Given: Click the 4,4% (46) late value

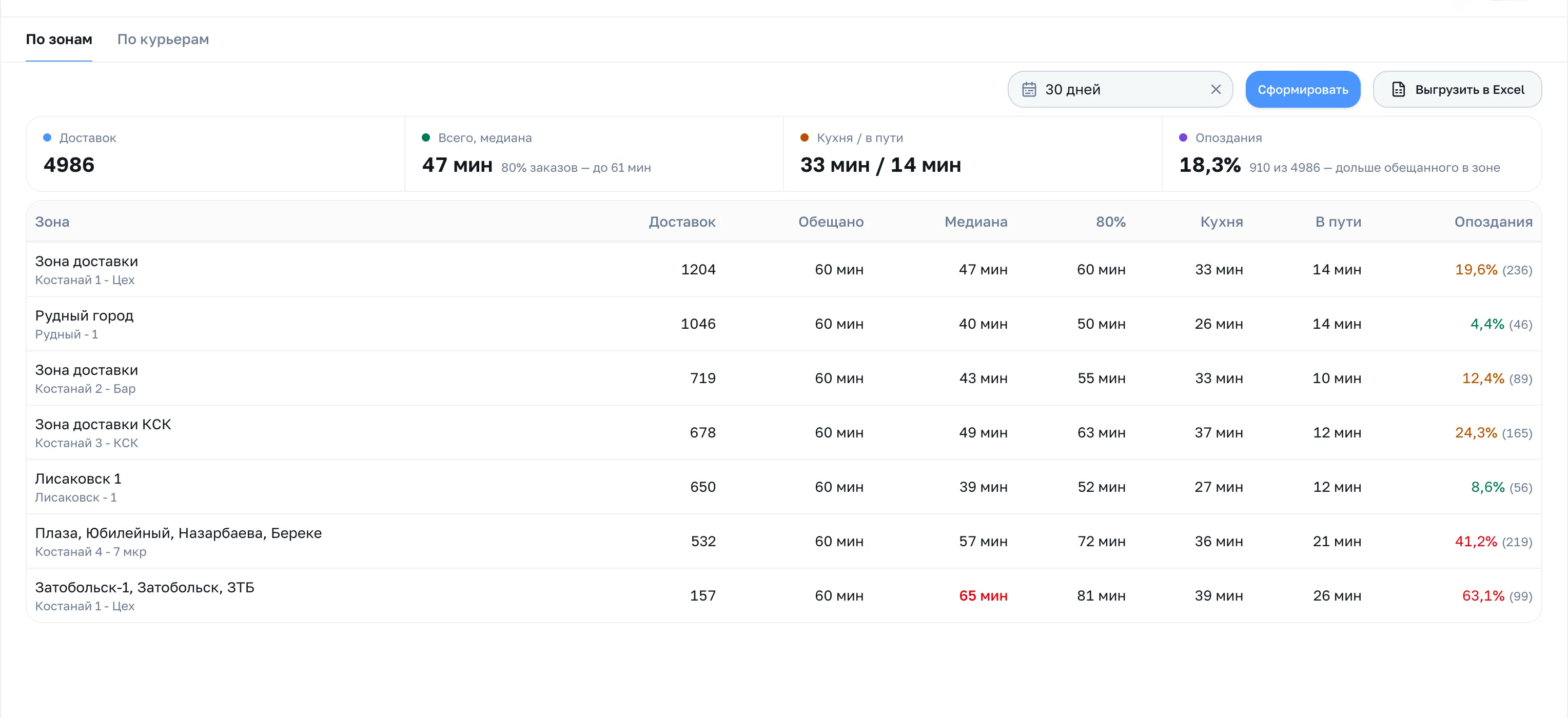Looking at the screenshot, I should (1501, 324).
